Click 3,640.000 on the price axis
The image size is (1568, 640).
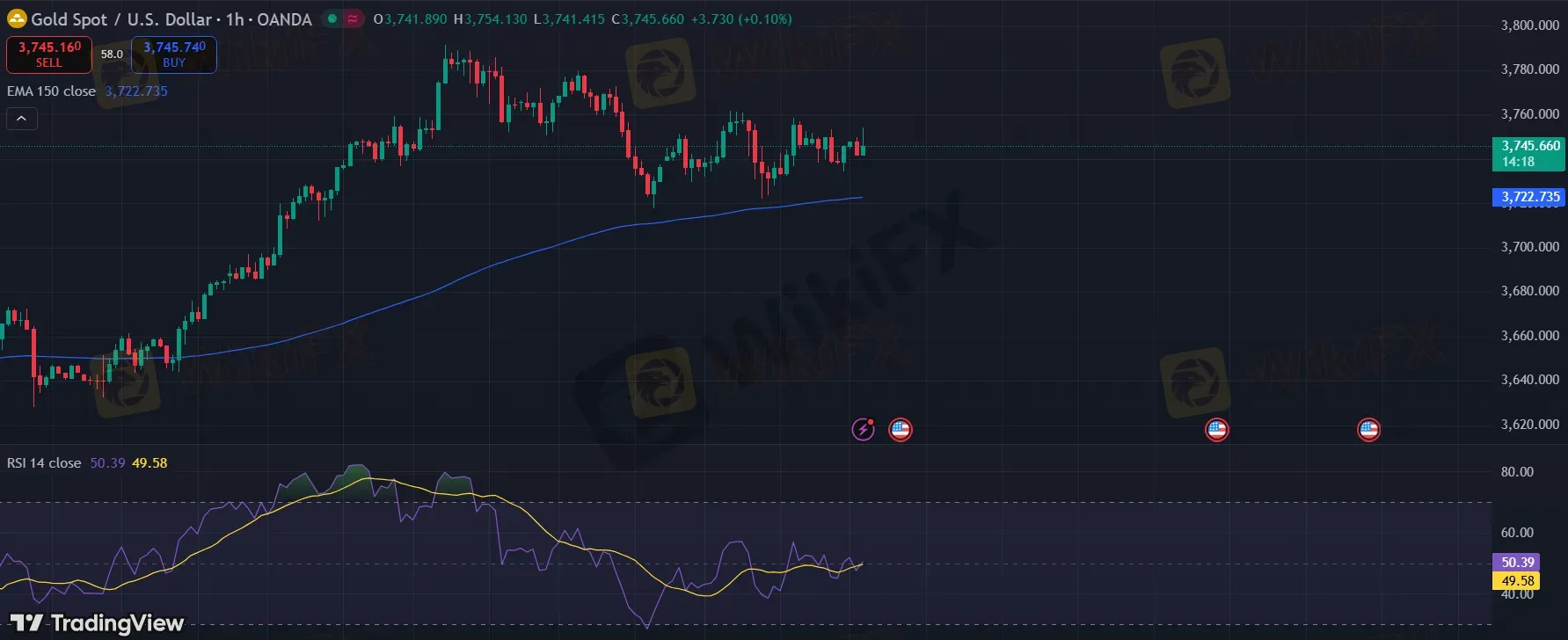tap(1530, 380)
